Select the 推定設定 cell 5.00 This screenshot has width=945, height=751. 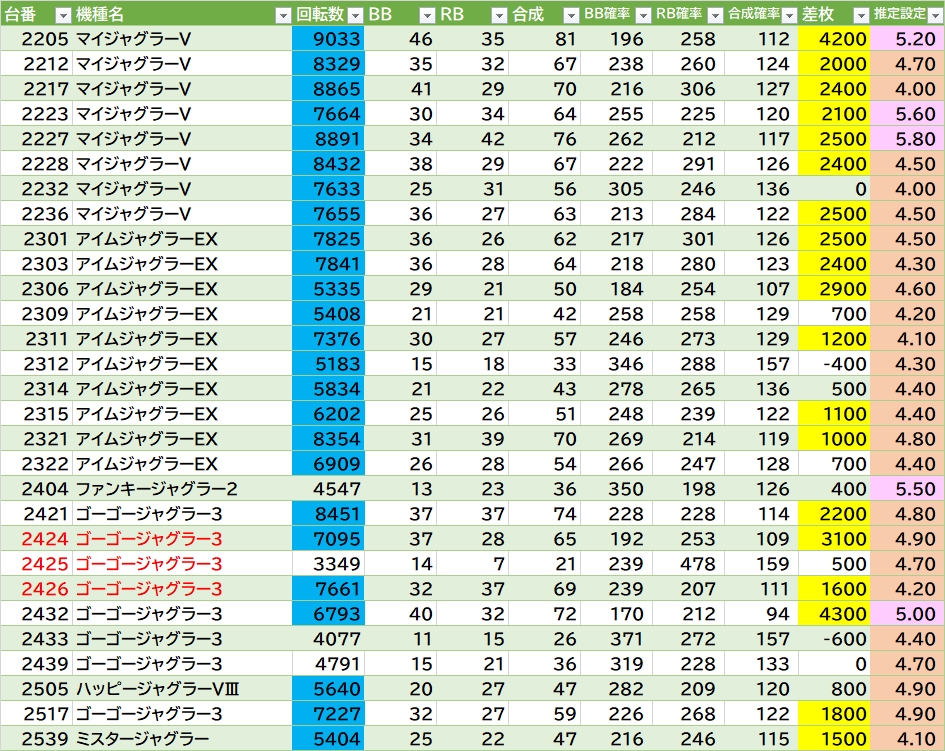coord(907,614)
